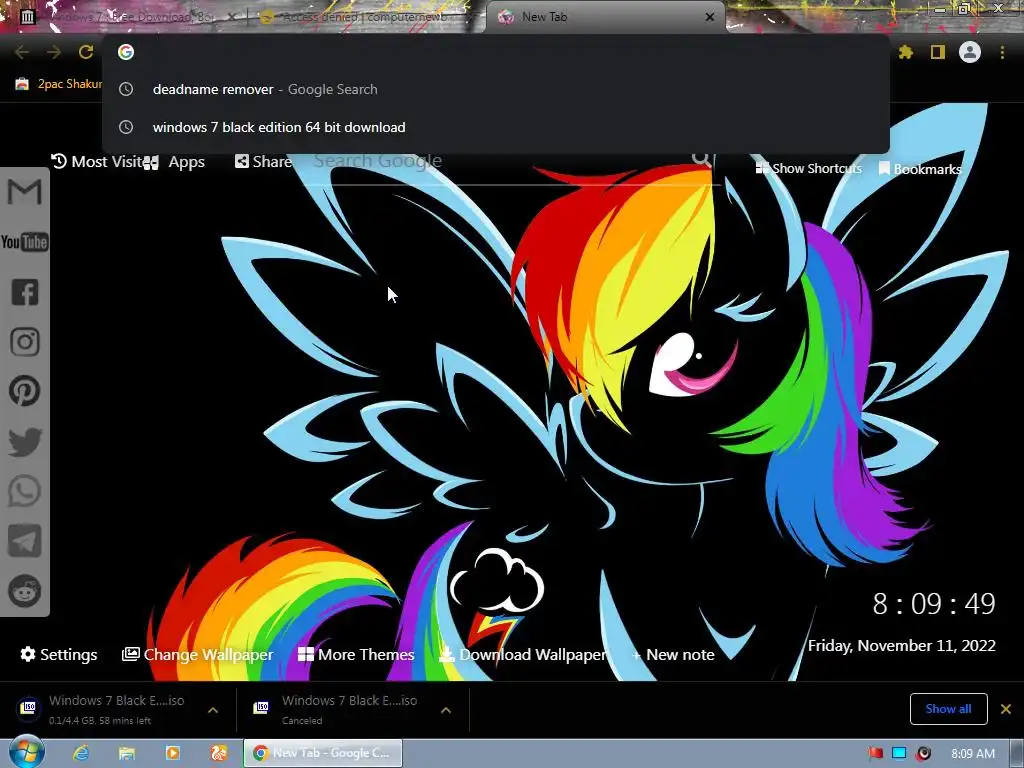Viewport: 1024px width, 768px height.
Task: Open the taskbar clock showing 8:09 AM
Action: click(x=972, y=754)
